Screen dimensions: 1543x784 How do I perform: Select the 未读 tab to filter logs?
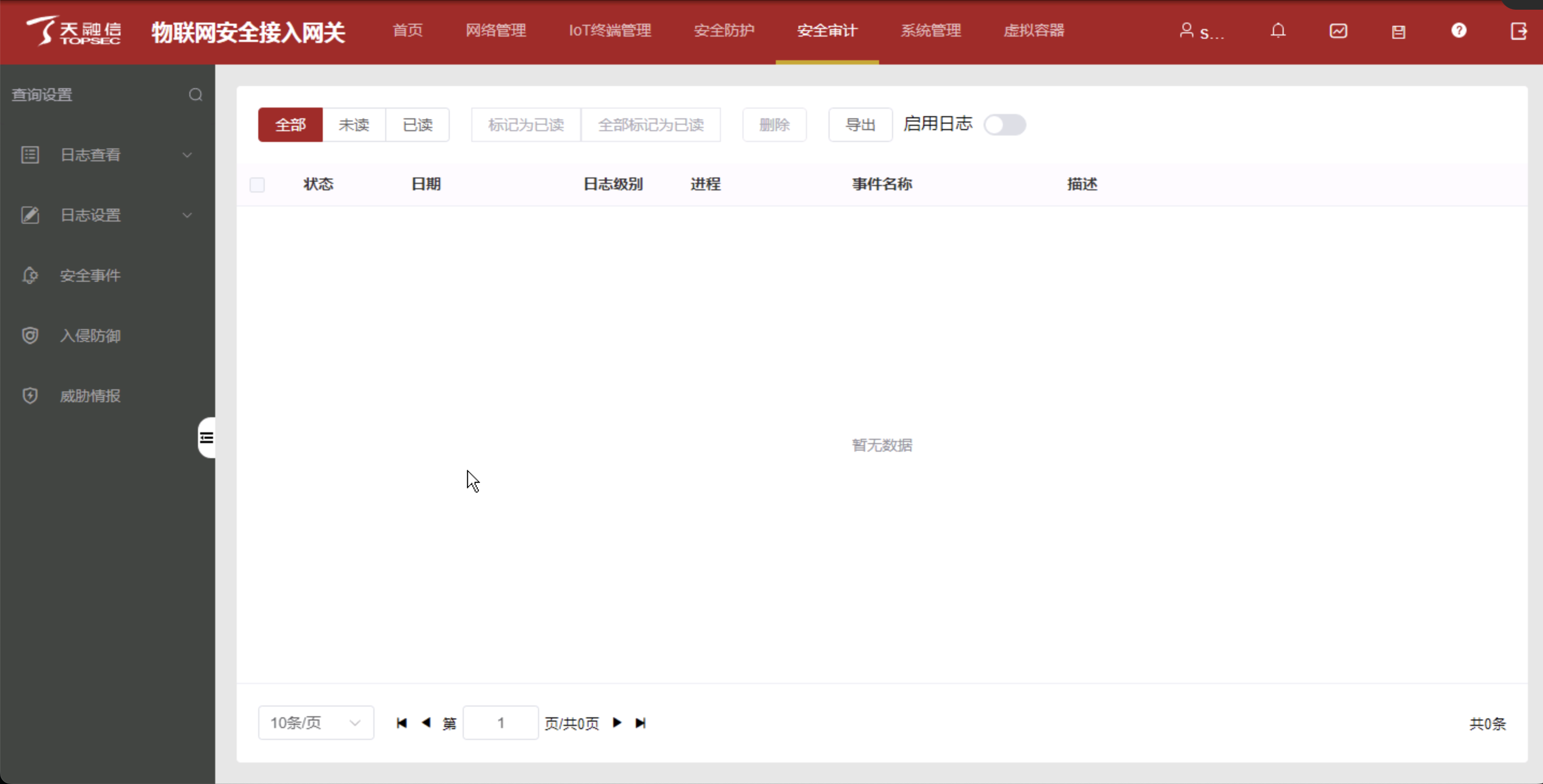(x=355, y=124)
